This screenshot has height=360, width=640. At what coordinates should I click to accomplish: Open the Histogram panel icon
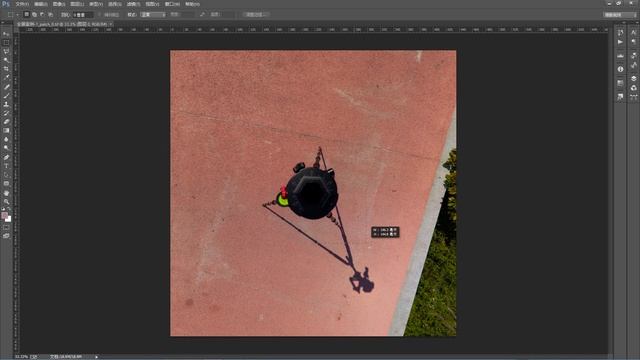pyautogui.click(x=620, y=56)
